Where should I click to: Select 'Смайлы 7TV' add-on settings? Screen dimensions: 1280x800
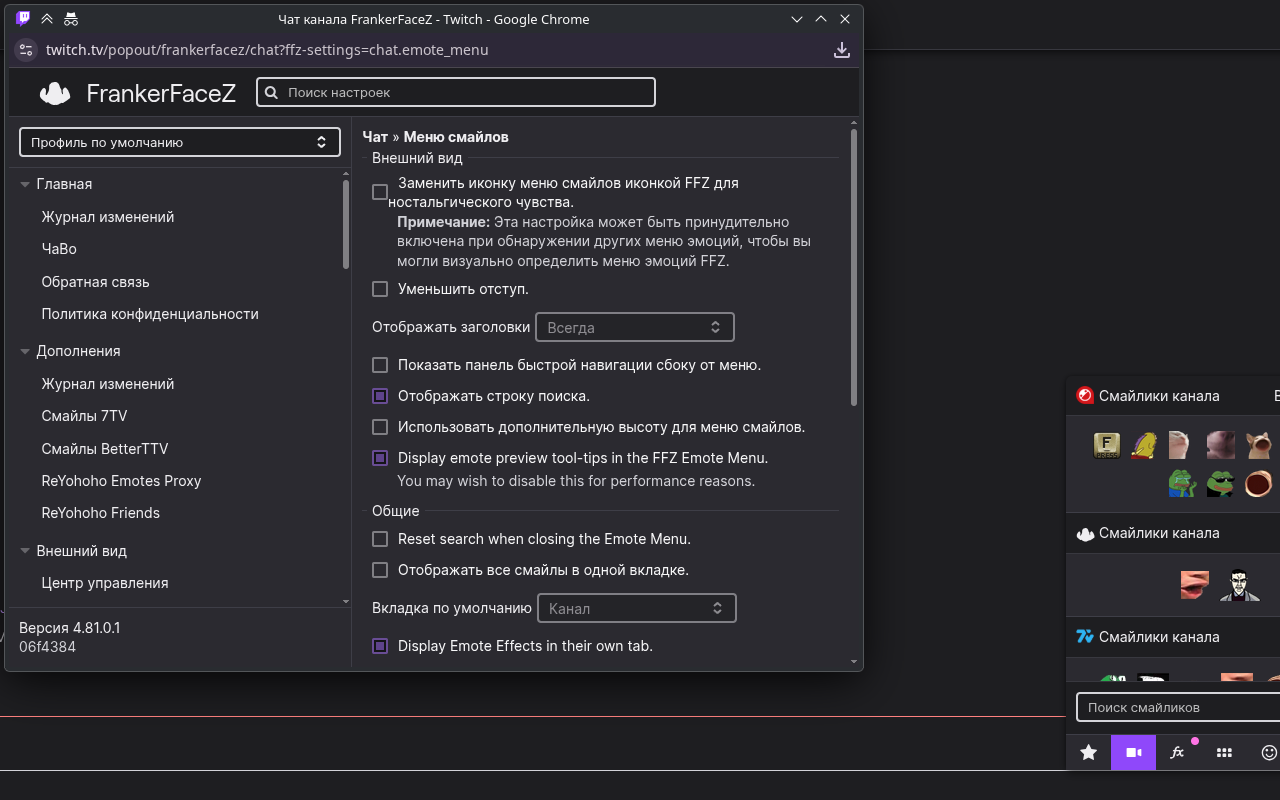click(x=84, y=416)
